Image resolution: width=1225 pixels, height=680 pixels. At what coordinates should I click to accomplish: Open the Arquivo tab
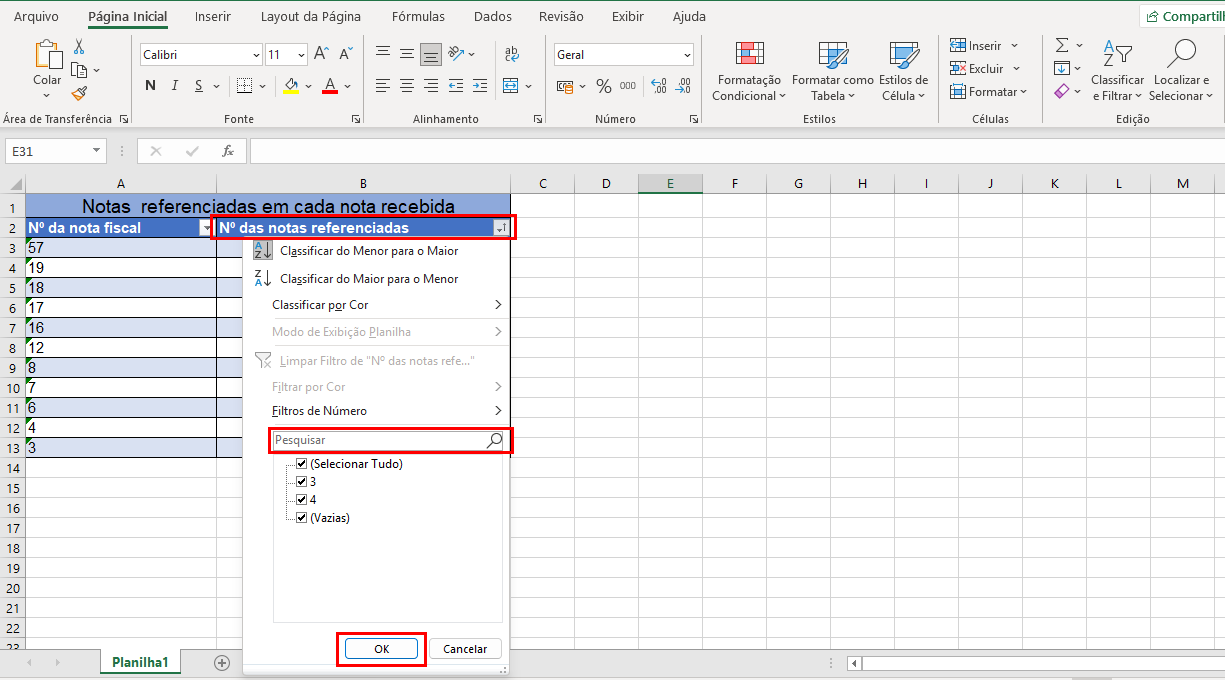pos(36,17)
